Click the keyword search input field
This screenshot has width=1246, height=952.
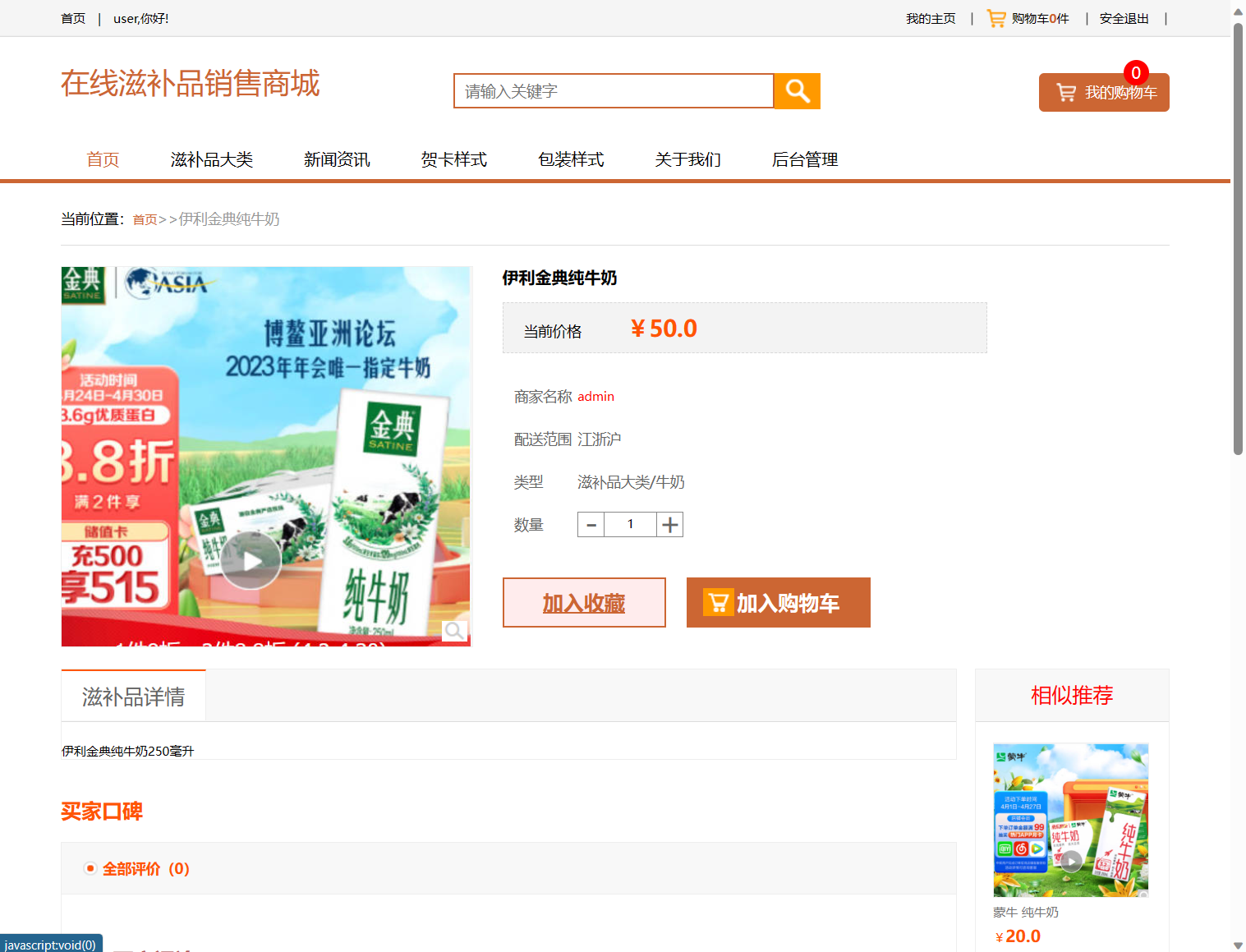[613, 90]
